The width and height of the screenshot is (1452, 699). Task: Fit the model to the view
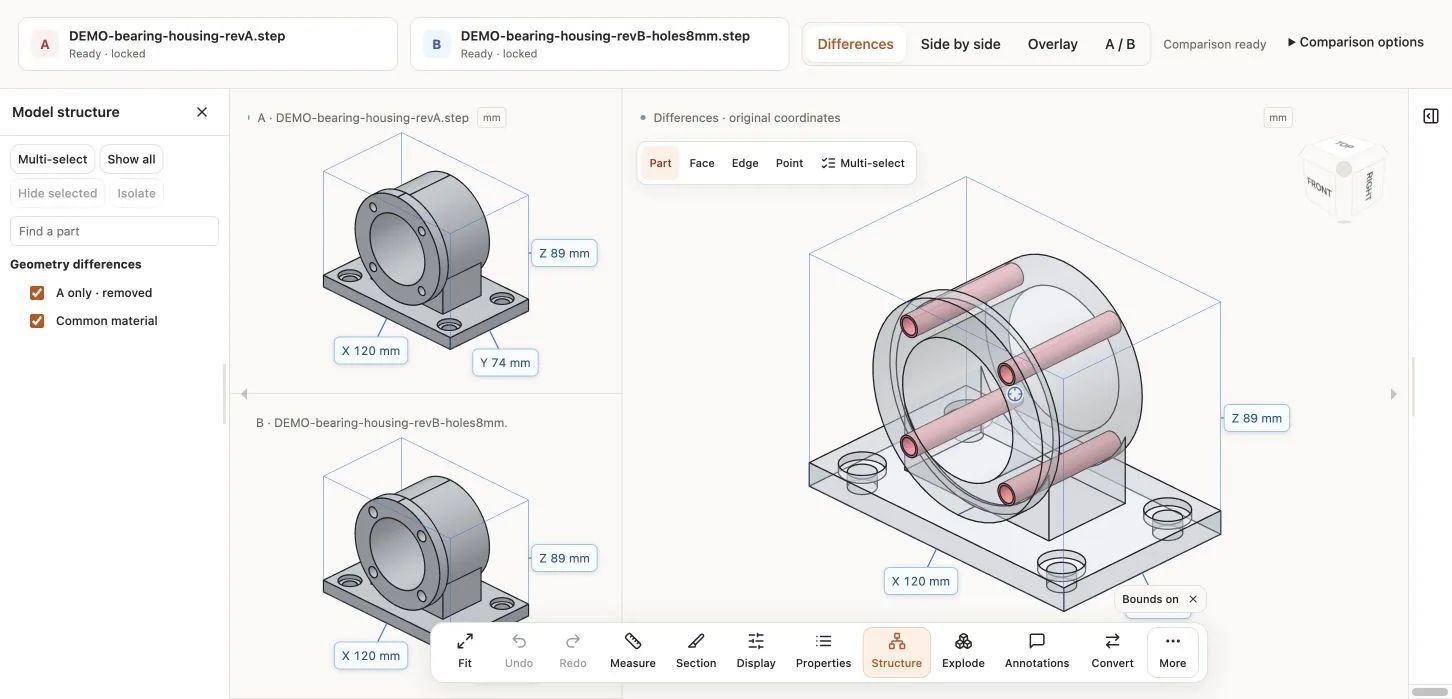point(465,651)
